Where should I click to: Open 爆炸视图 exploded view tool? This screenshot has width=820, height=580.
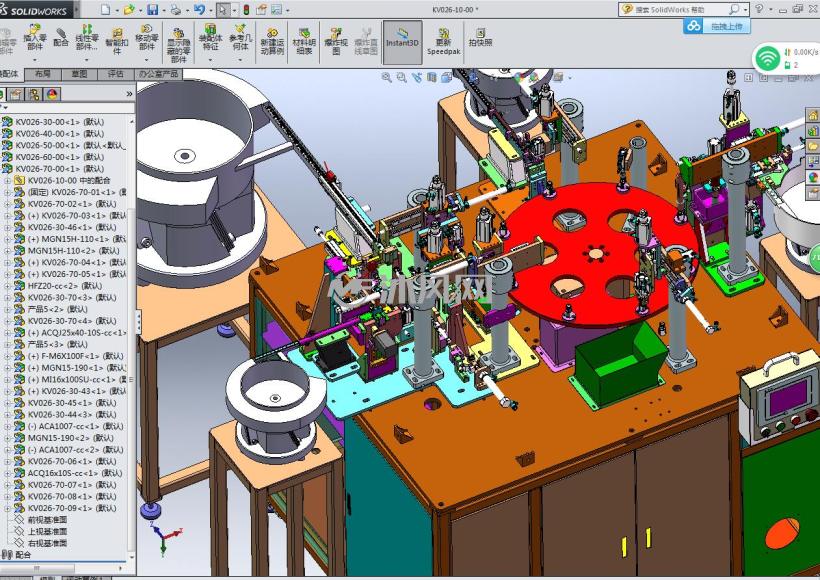[x=336, y=41]
